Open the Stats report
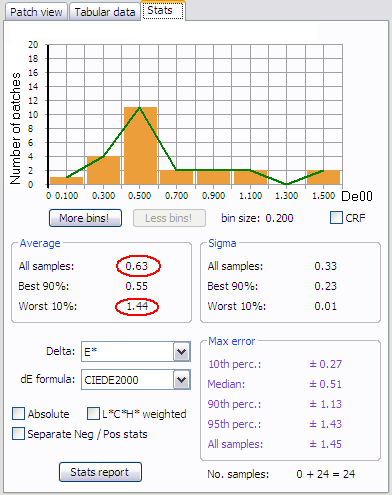This screenshot has width=392, height=495. click(x=100, y=472)
